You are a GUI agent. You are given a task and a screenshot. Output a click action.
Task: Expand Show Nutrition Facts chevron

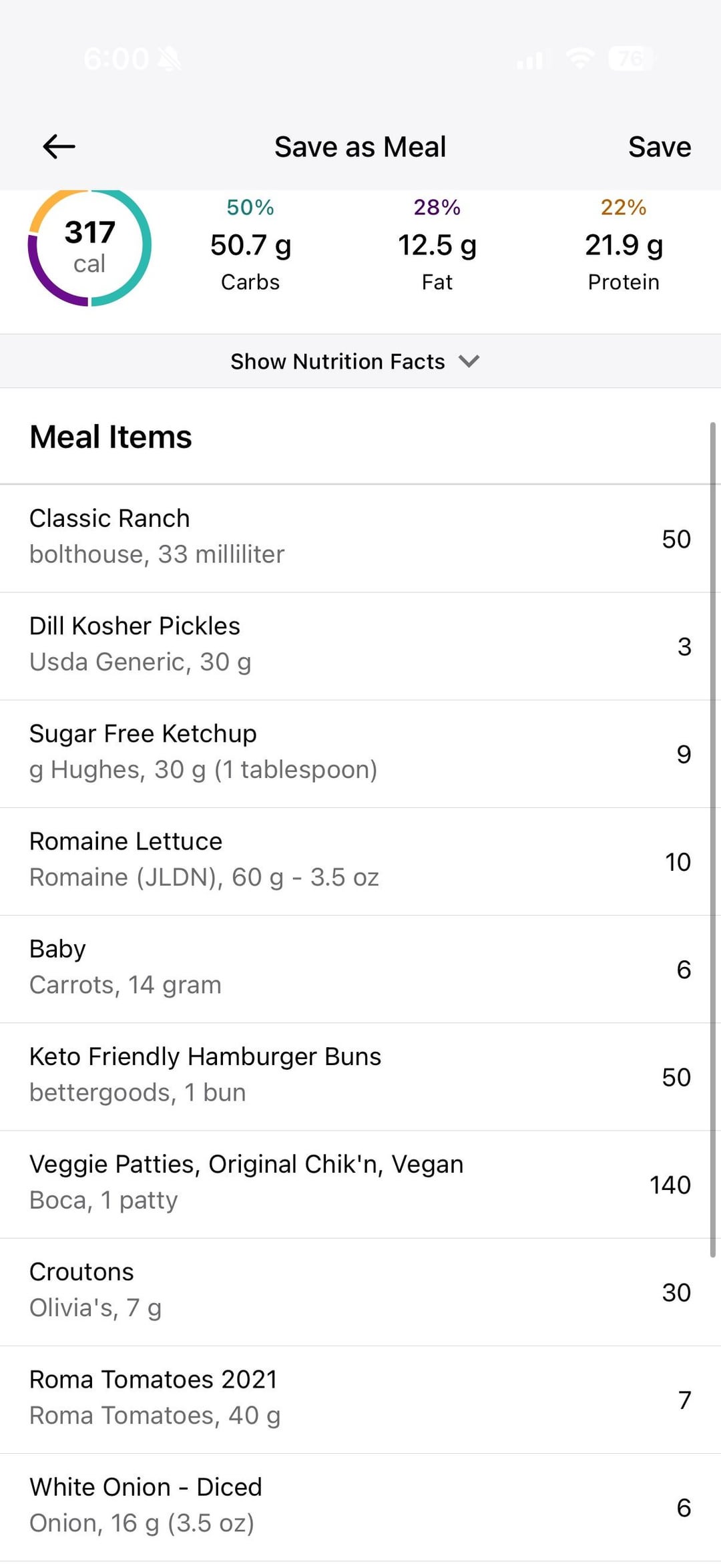[469, 361]
